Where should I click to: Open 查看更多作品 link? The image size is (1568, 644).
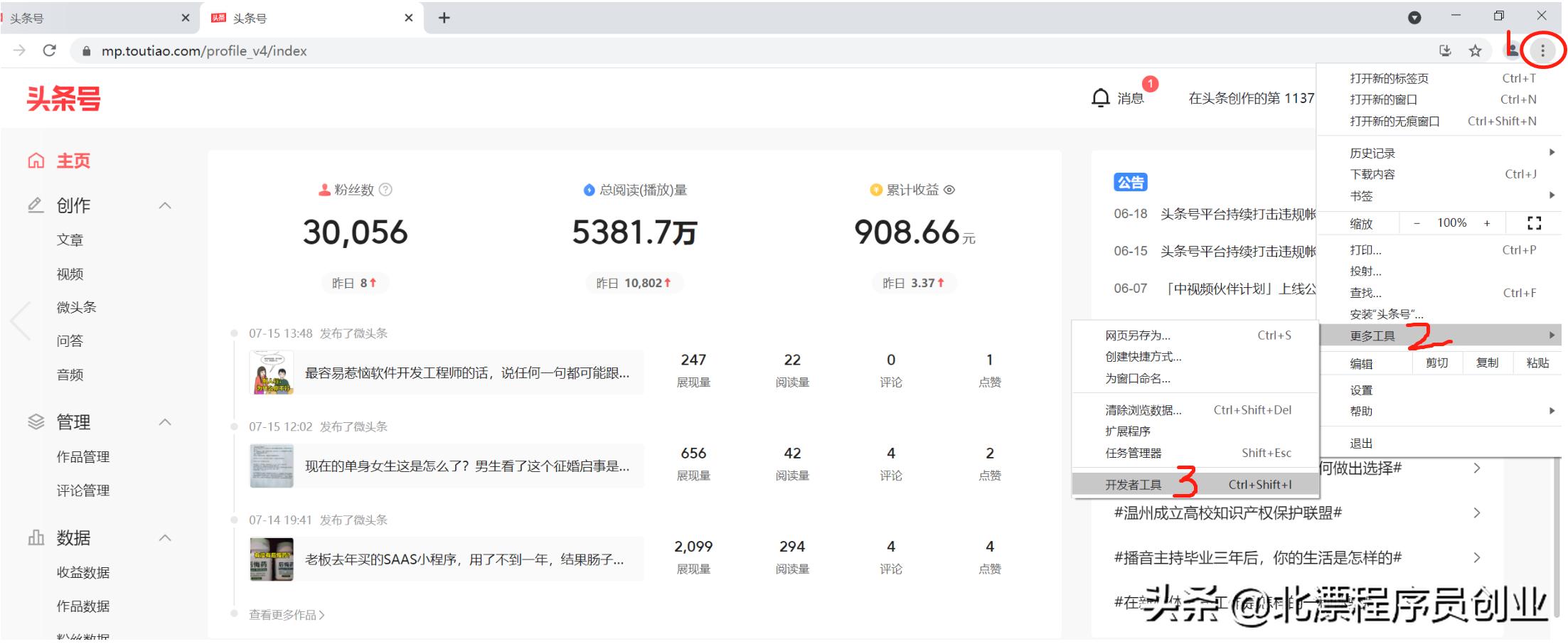(x=284, y=614)
